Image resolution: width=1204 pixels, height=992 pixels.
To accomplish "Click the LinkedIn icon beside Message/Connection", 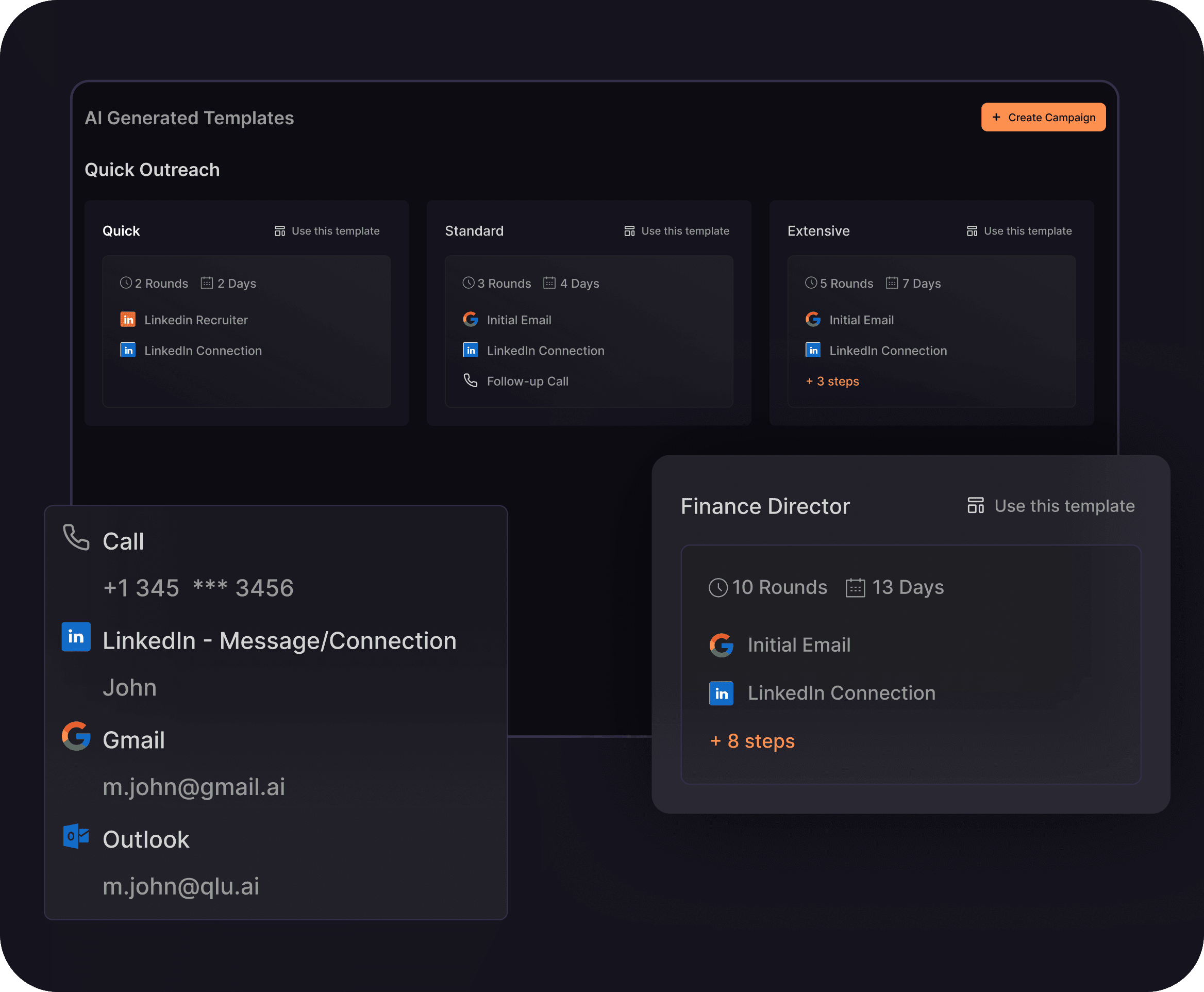I will point(76,637).
